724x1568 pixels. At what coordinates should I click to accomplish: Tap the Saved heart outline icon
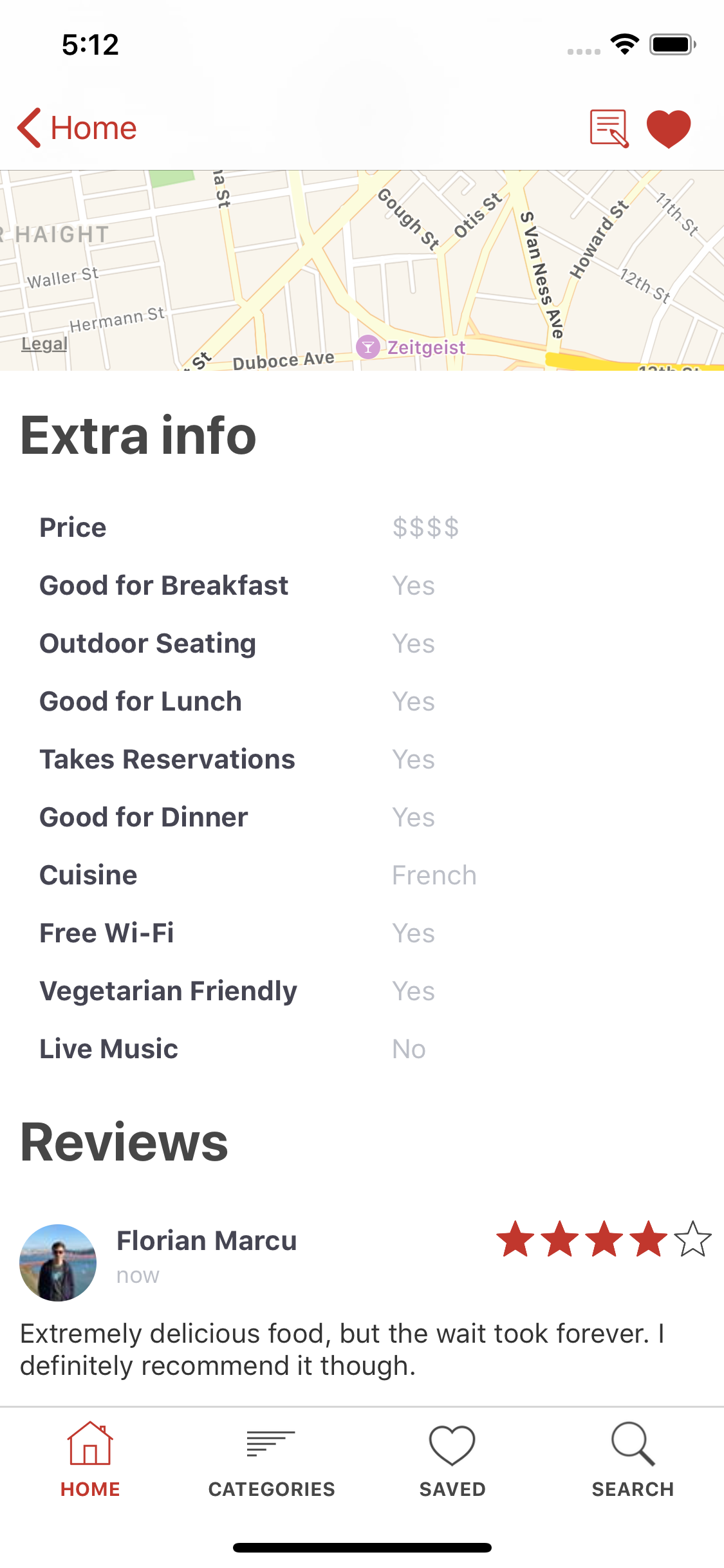(x=452, y=1445)
